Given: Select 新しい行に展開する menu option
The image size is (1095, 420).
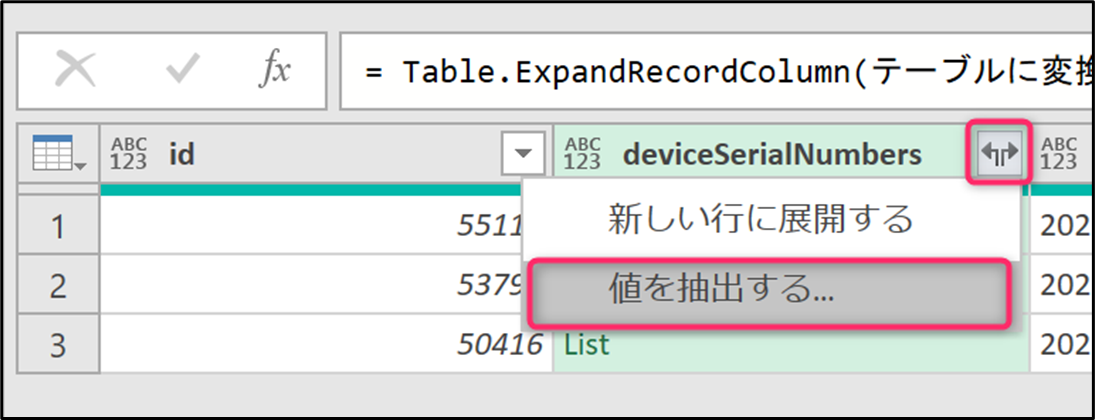Looking at the screenshot, I should point(760,219).
